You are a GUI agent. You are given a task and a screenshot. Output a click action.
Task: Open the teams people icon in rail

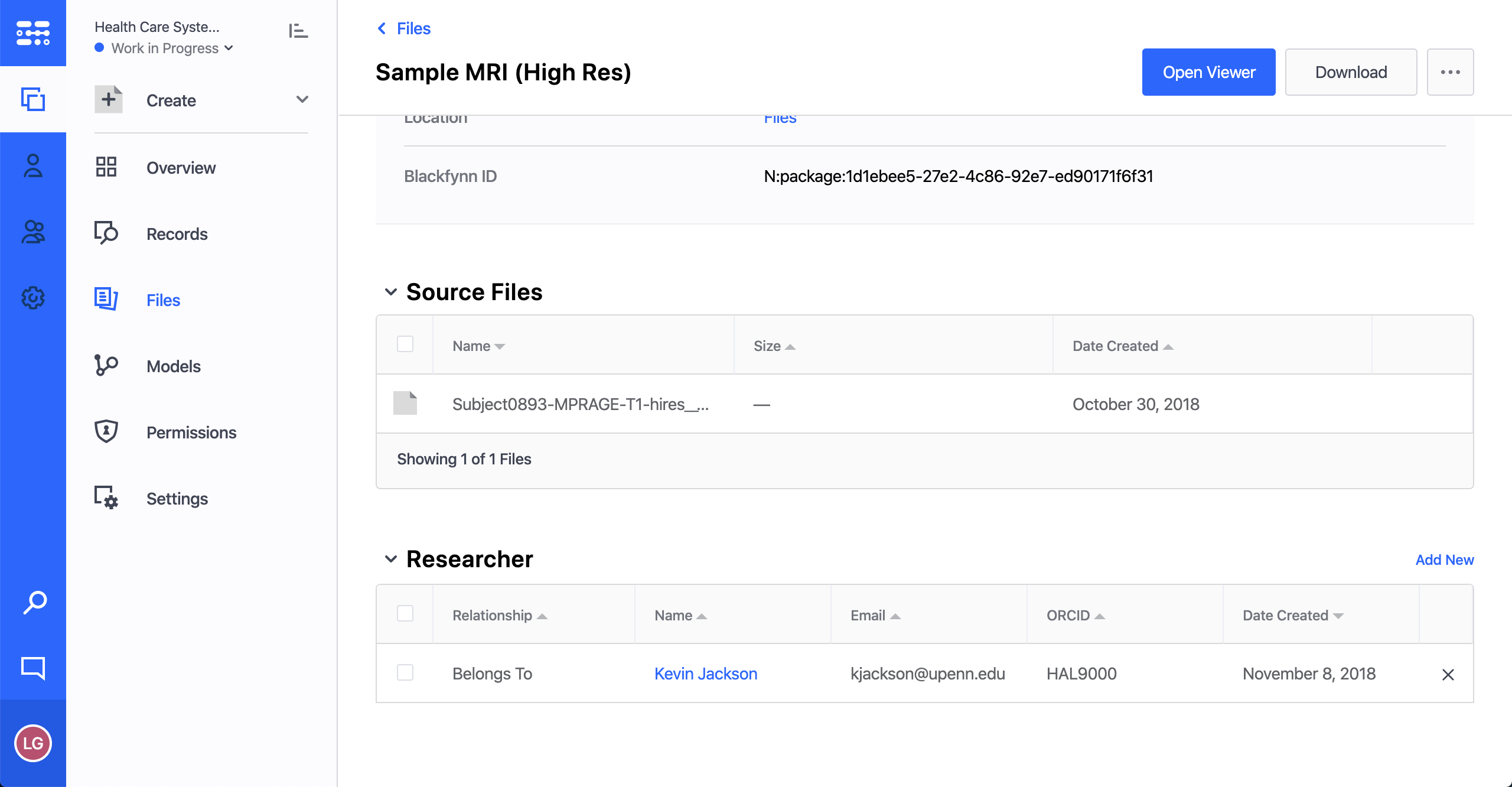[33, 232]
